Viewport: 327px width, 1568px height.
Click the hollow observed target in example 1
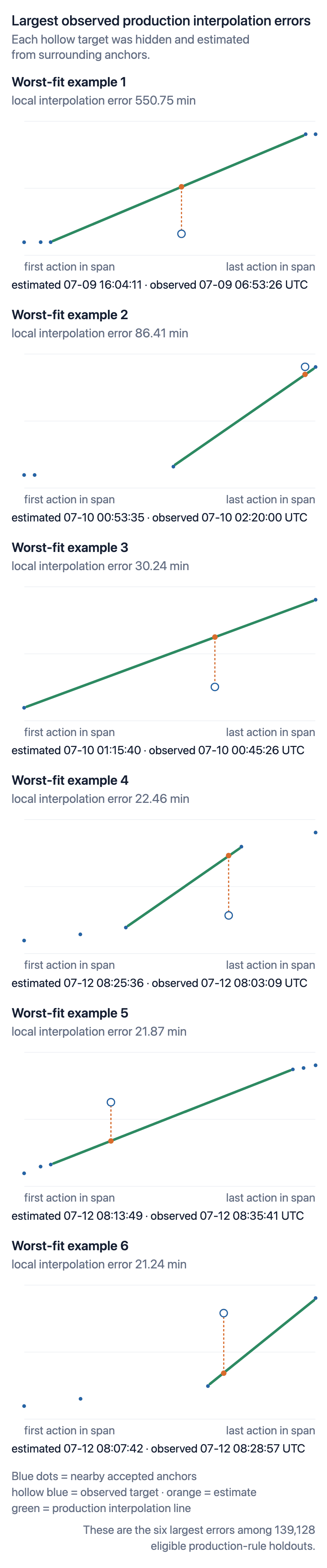click(181, 234)
